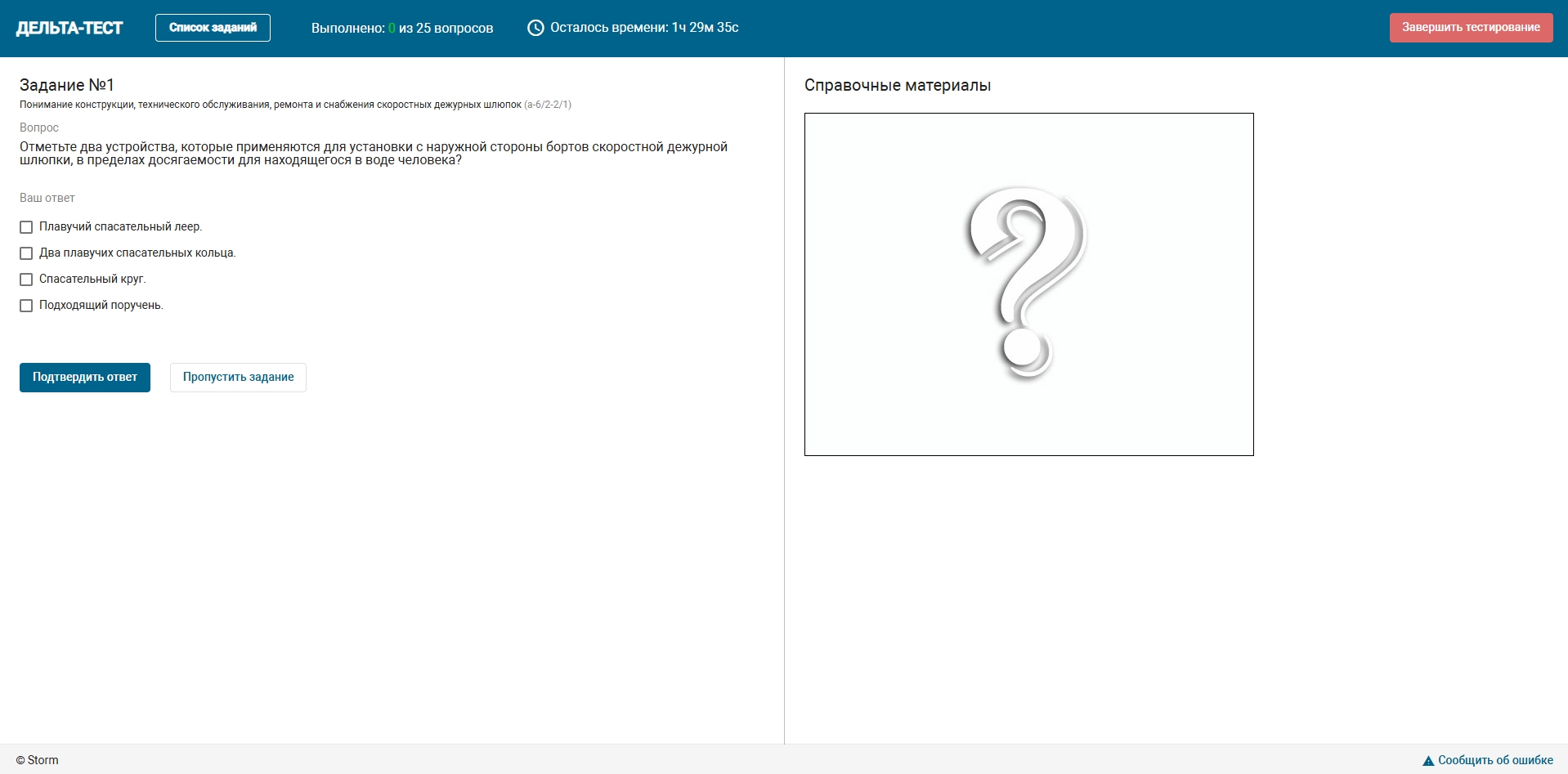Skip the task via Пропустить задание
1568x774 pixels.
coord(238,378)
